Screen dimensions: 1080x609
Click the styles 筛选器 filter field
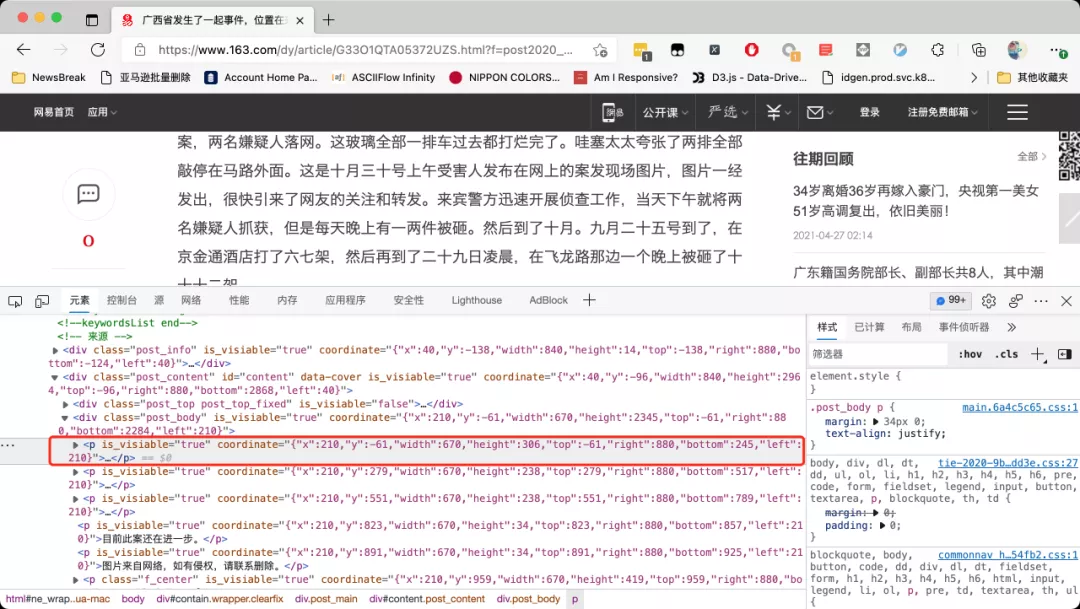pos(878,354)
